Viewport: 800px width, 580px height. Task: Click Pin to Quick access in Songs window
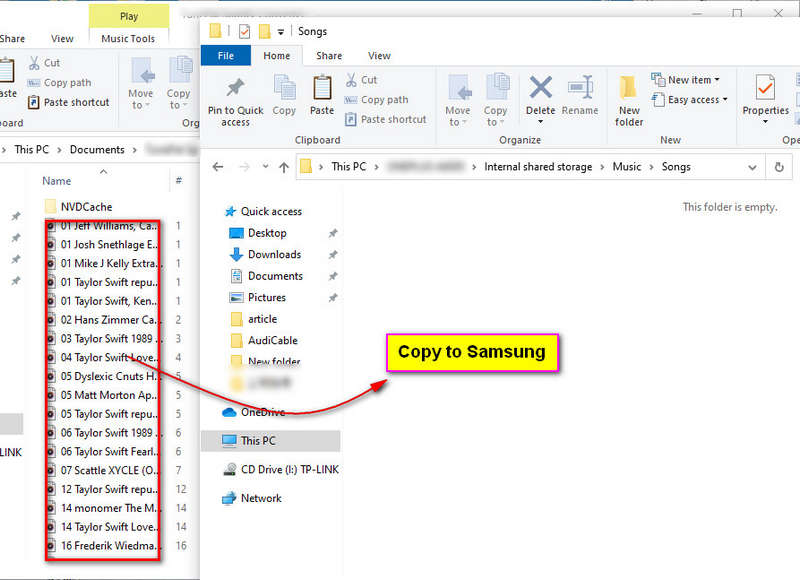pos(235,102)
